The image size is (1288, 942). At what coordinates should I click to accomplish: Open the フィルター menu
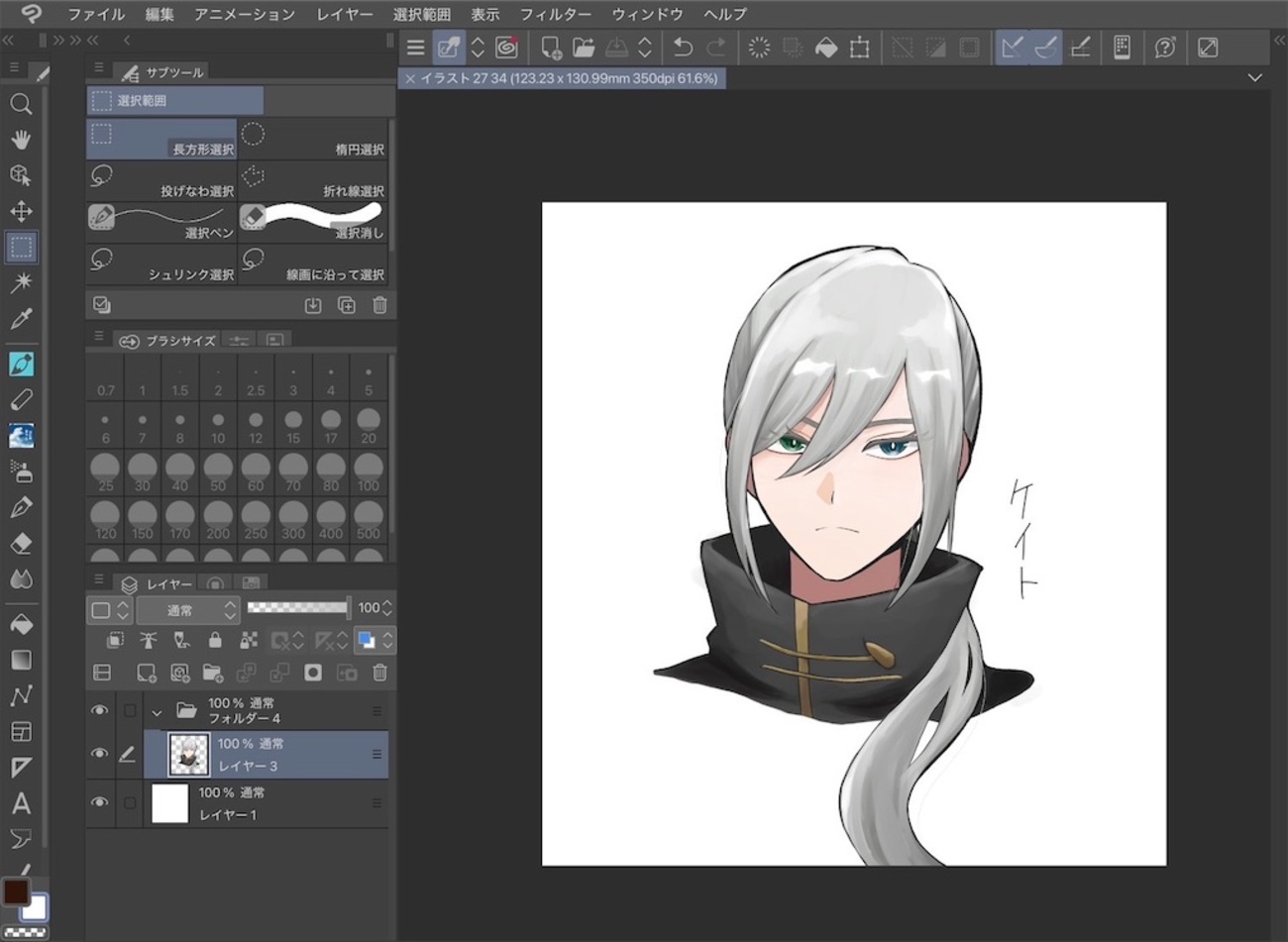pos(555,14)
